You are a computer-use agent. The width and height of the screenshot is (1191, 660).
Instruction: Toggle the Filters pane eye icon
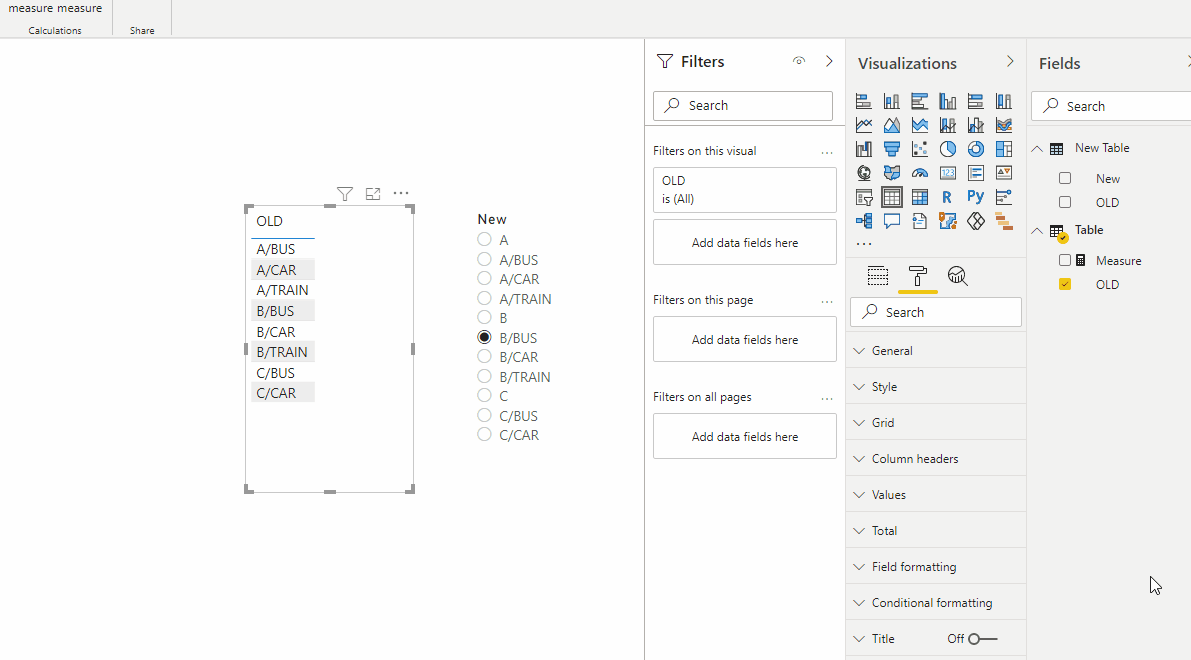pos(799,61)
